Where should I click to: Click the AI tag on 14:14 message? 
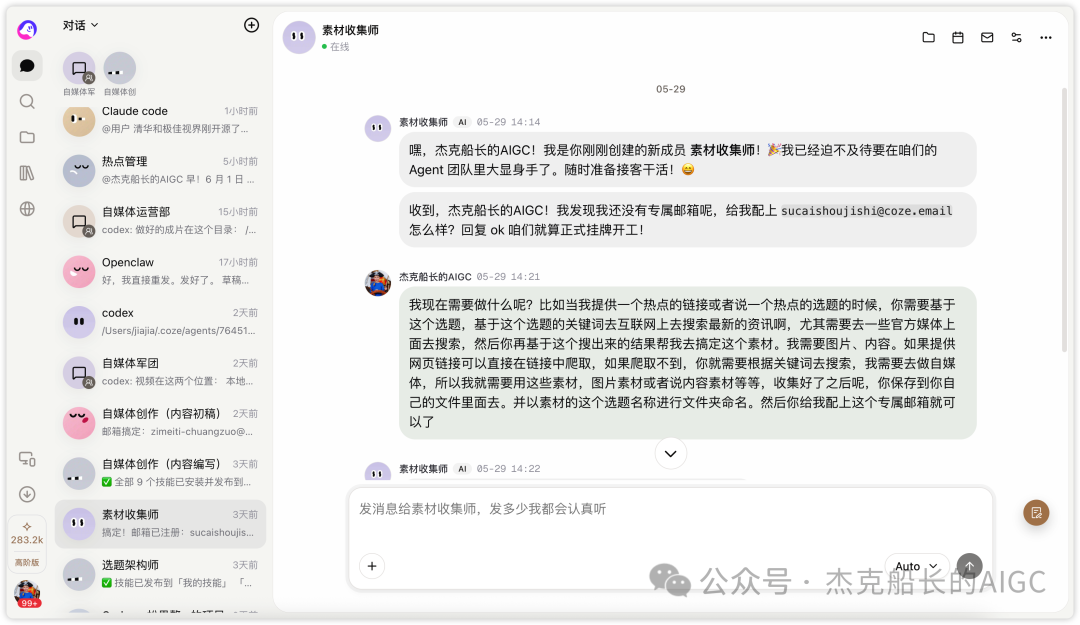coord(462,122)
